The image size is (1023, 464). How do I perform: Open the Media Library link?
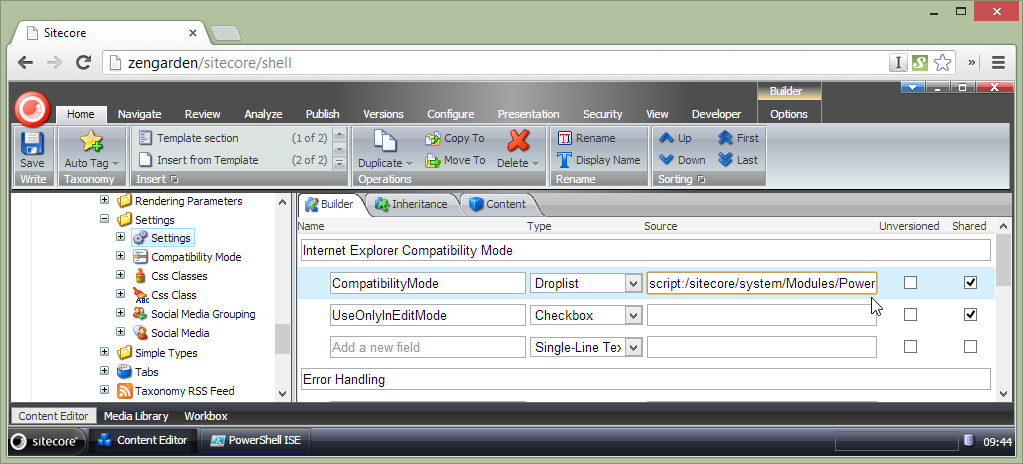[x=134, y=416]
